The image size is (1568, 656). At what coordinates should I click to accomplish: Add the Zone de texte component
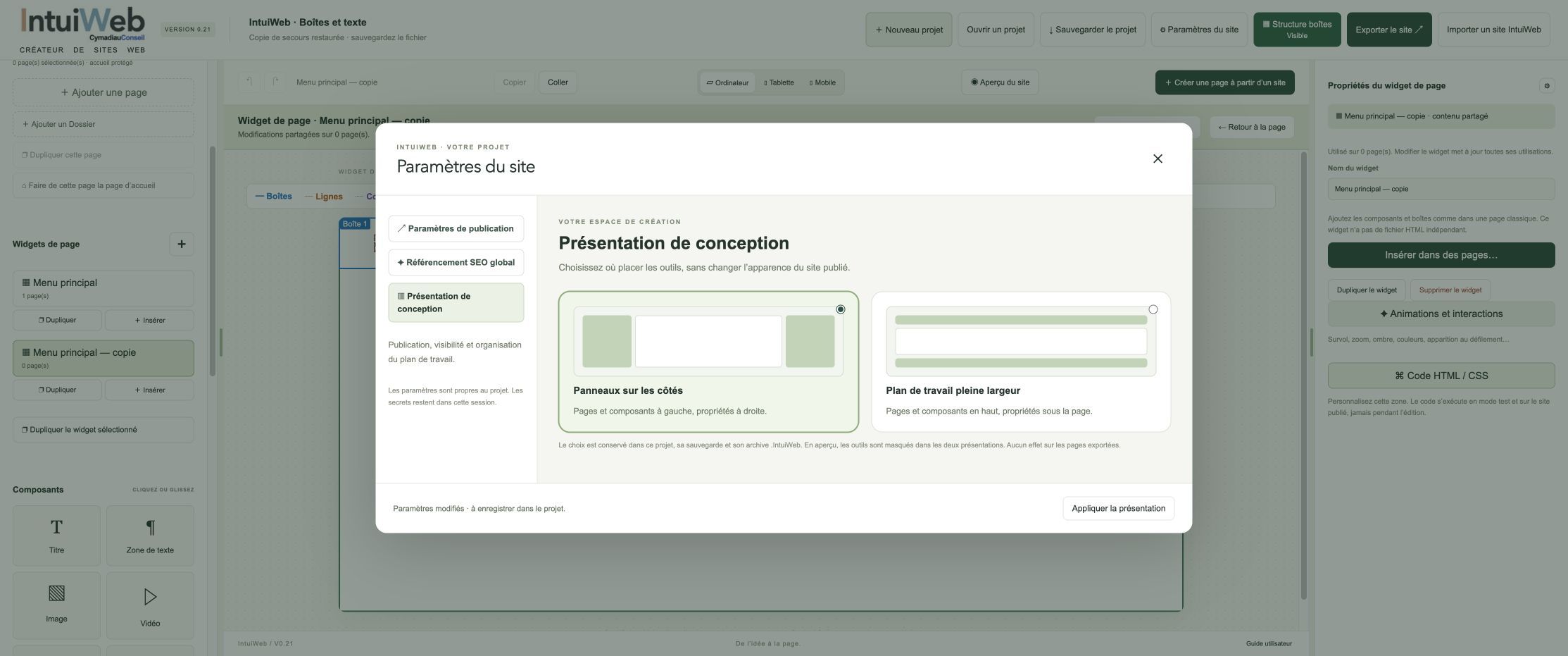150,536
